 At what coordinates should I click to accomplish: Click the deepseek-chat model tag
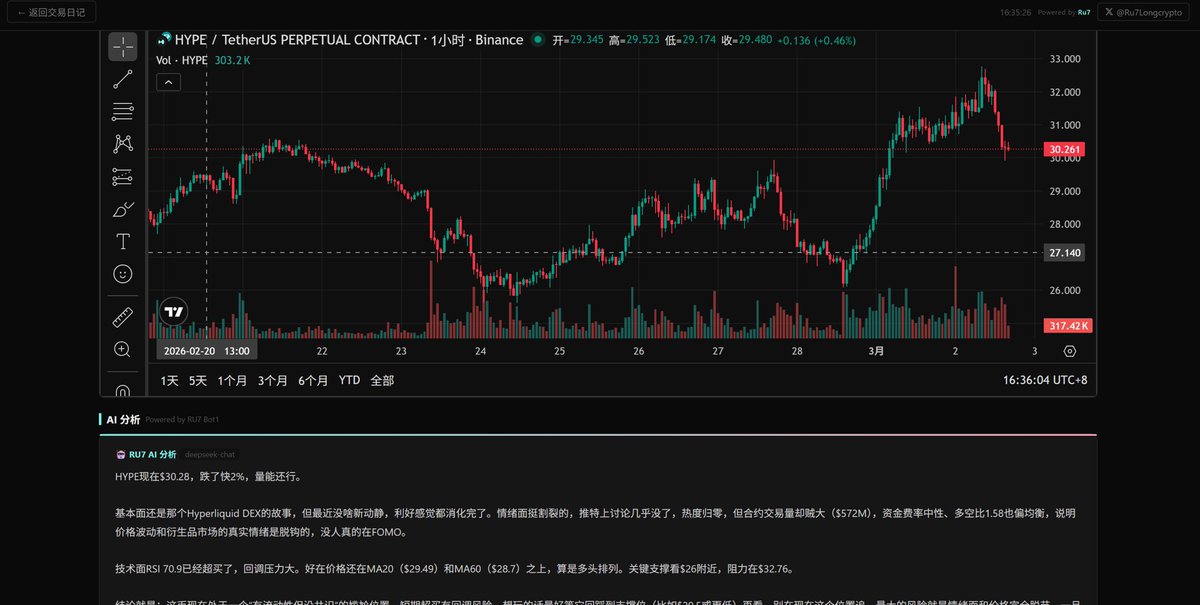click(209, 454)
